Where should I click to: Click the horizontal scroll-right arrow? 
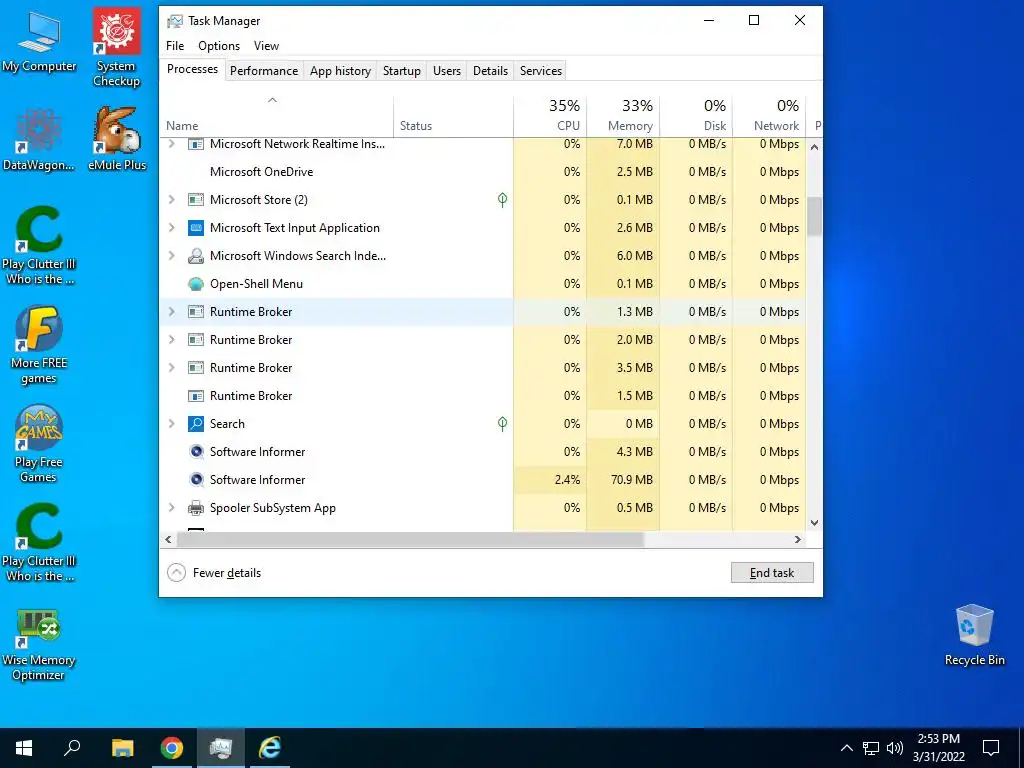[x=797, y=539]
